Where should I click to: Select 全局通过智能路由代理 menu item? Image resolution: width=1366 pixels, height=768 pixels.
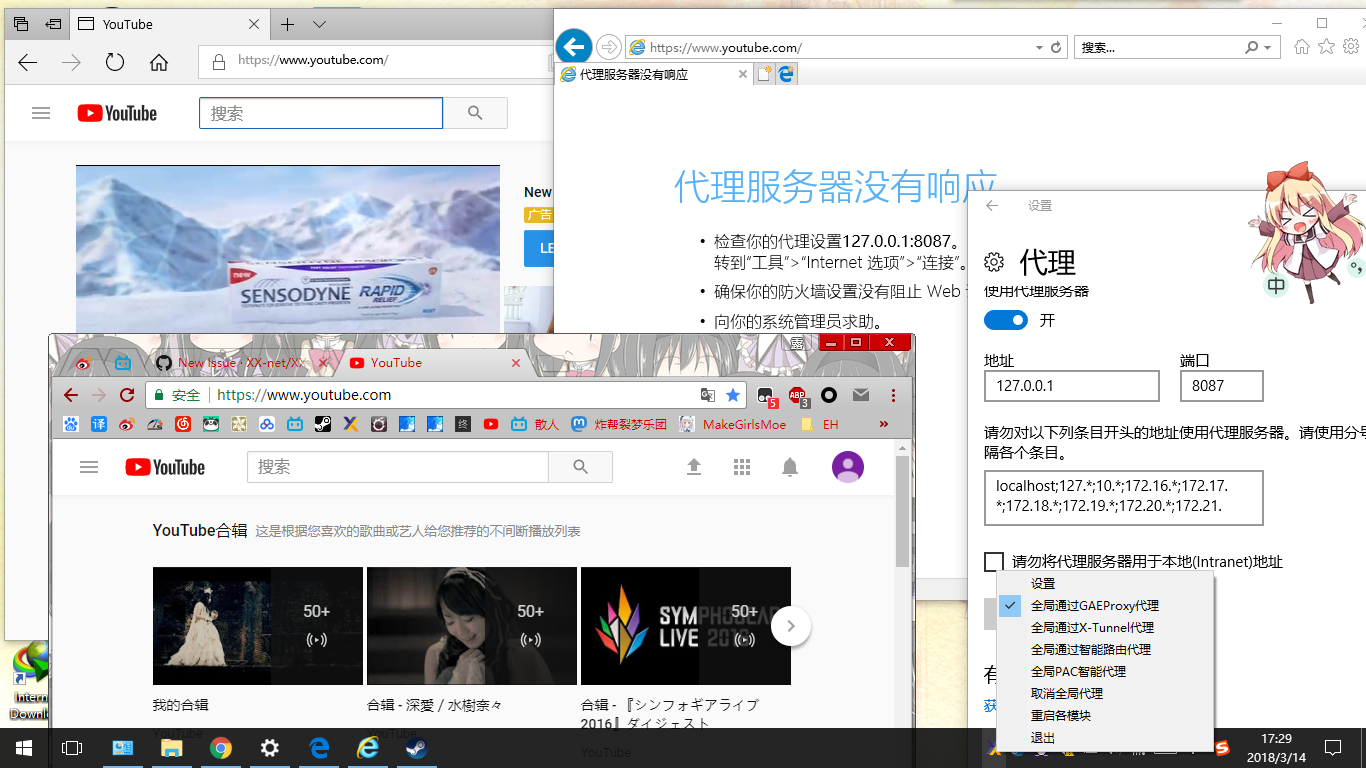tap(1105, 649)
